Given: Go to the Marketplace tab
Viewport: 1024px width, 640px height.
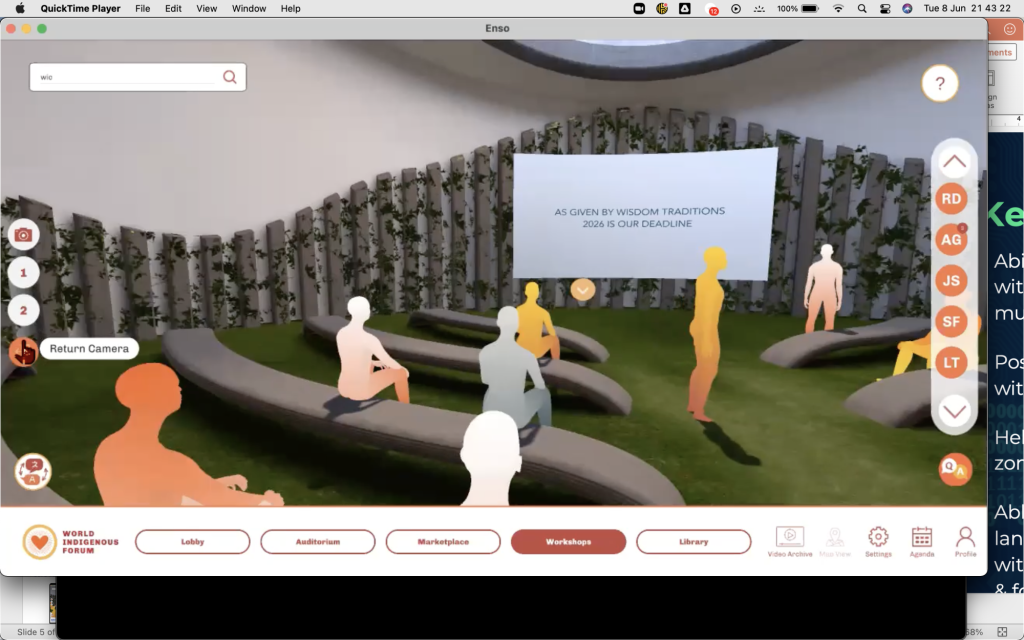Looking at the screenshot, I should [443, 542].
